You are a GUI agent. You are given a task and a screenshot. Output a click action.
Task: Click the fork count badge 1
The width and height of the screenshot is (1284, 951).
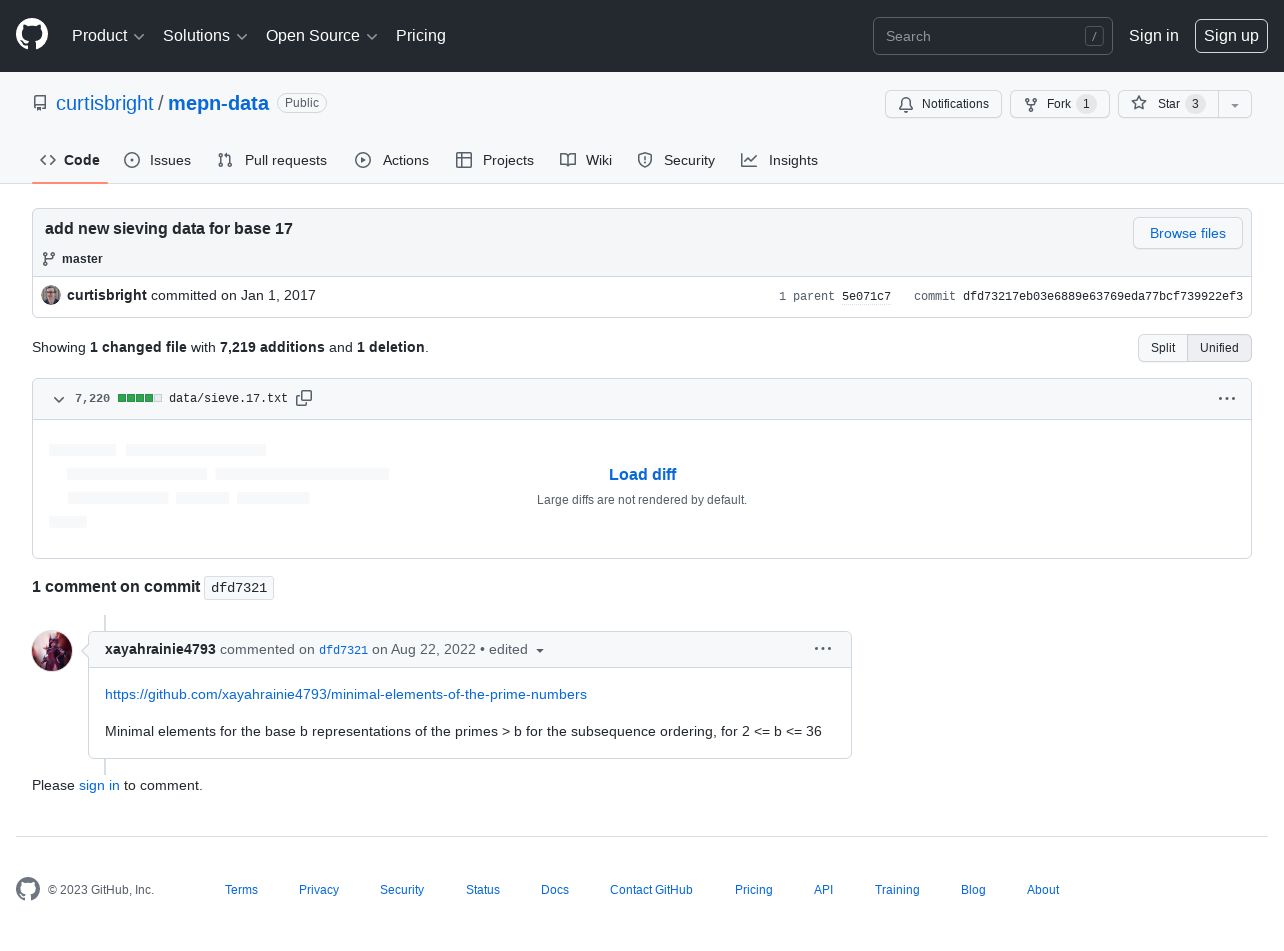tap(1087, 104)
